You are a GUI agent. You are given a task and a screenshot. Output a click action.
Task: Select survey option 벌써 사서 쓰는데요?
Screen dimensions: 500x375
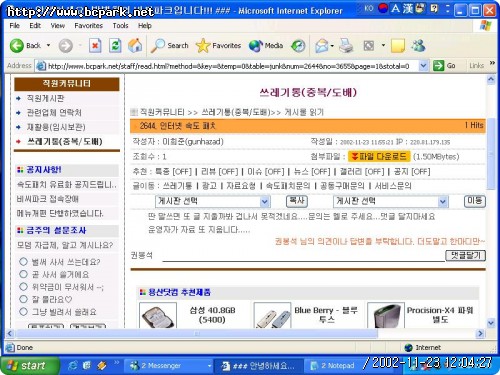tap(23, 261)
